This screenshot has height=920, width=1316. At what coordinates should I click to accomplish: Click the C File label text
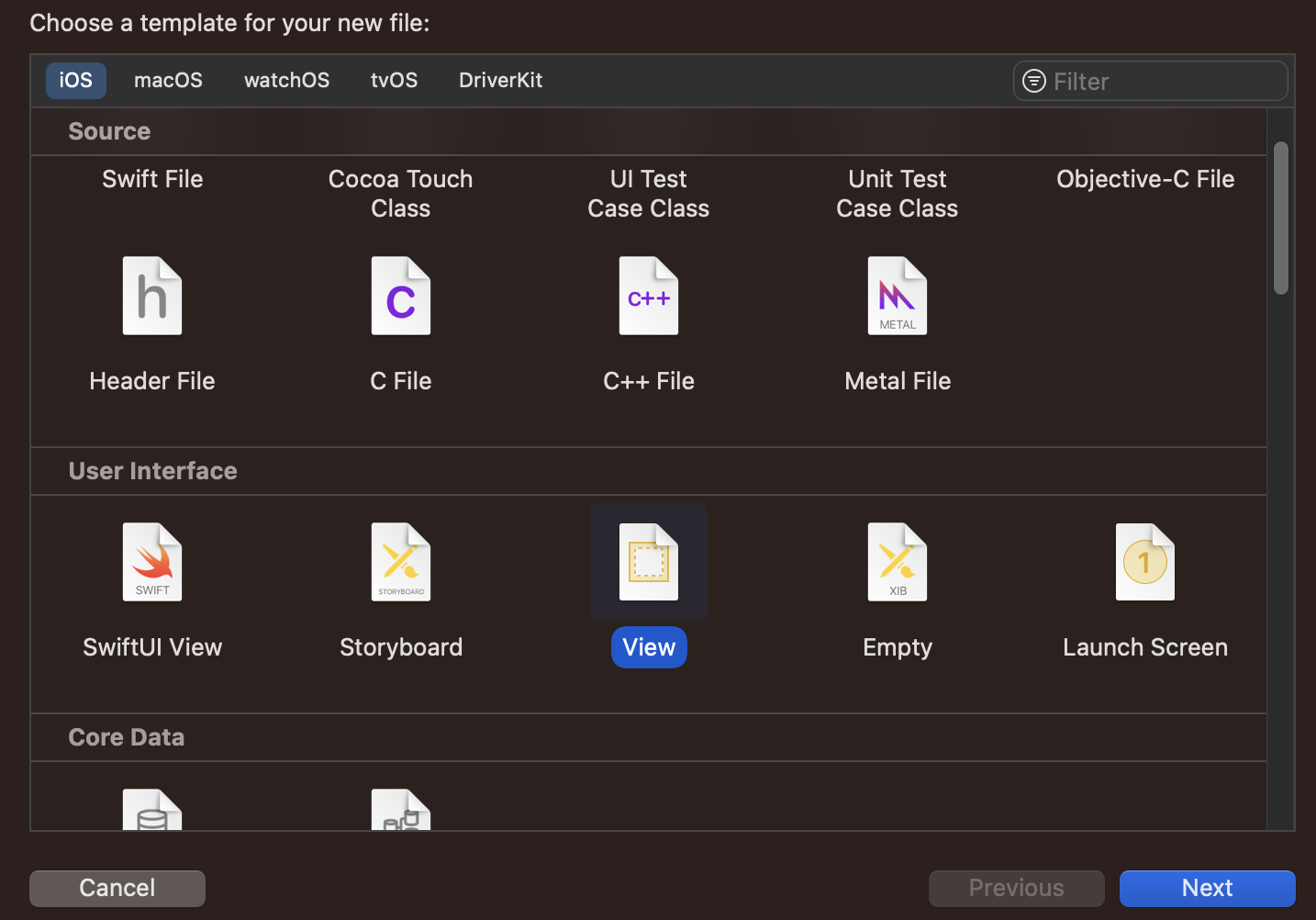point(401,381)
